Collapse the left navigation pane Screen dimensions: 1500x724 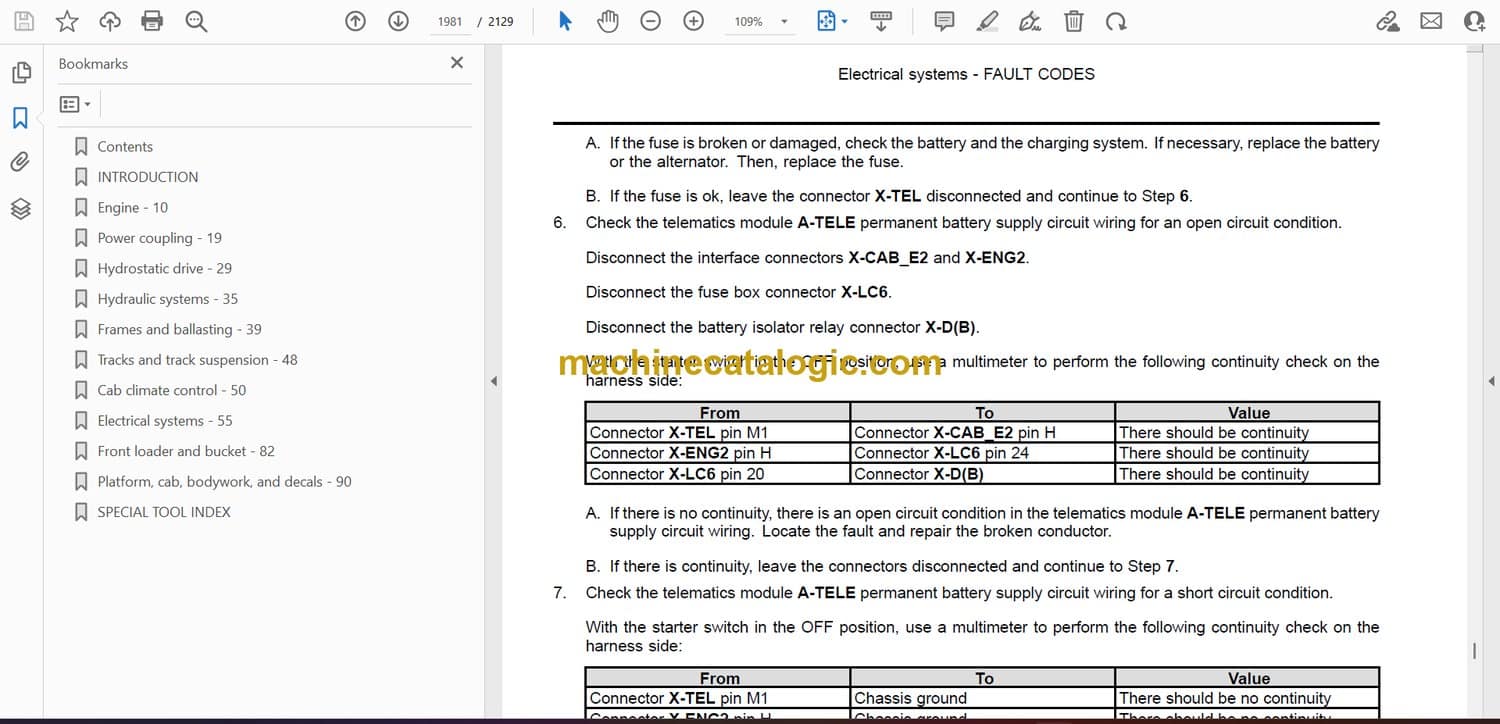tap(492, 381)
